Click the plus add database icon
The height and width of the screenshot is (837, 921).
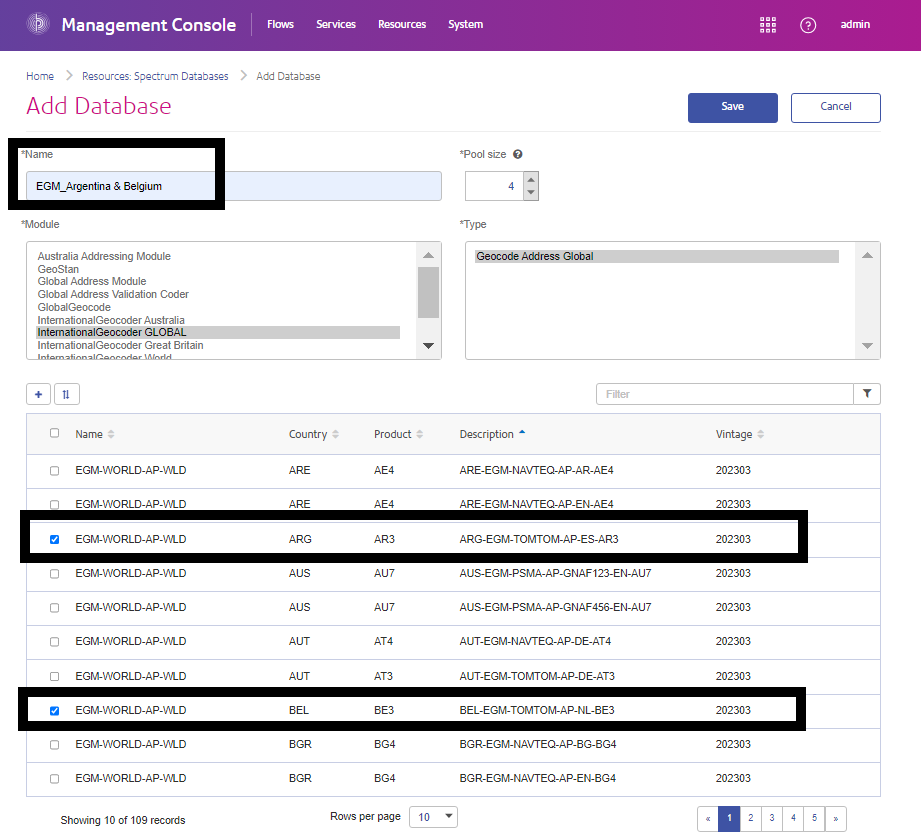(x=38, y=394)
